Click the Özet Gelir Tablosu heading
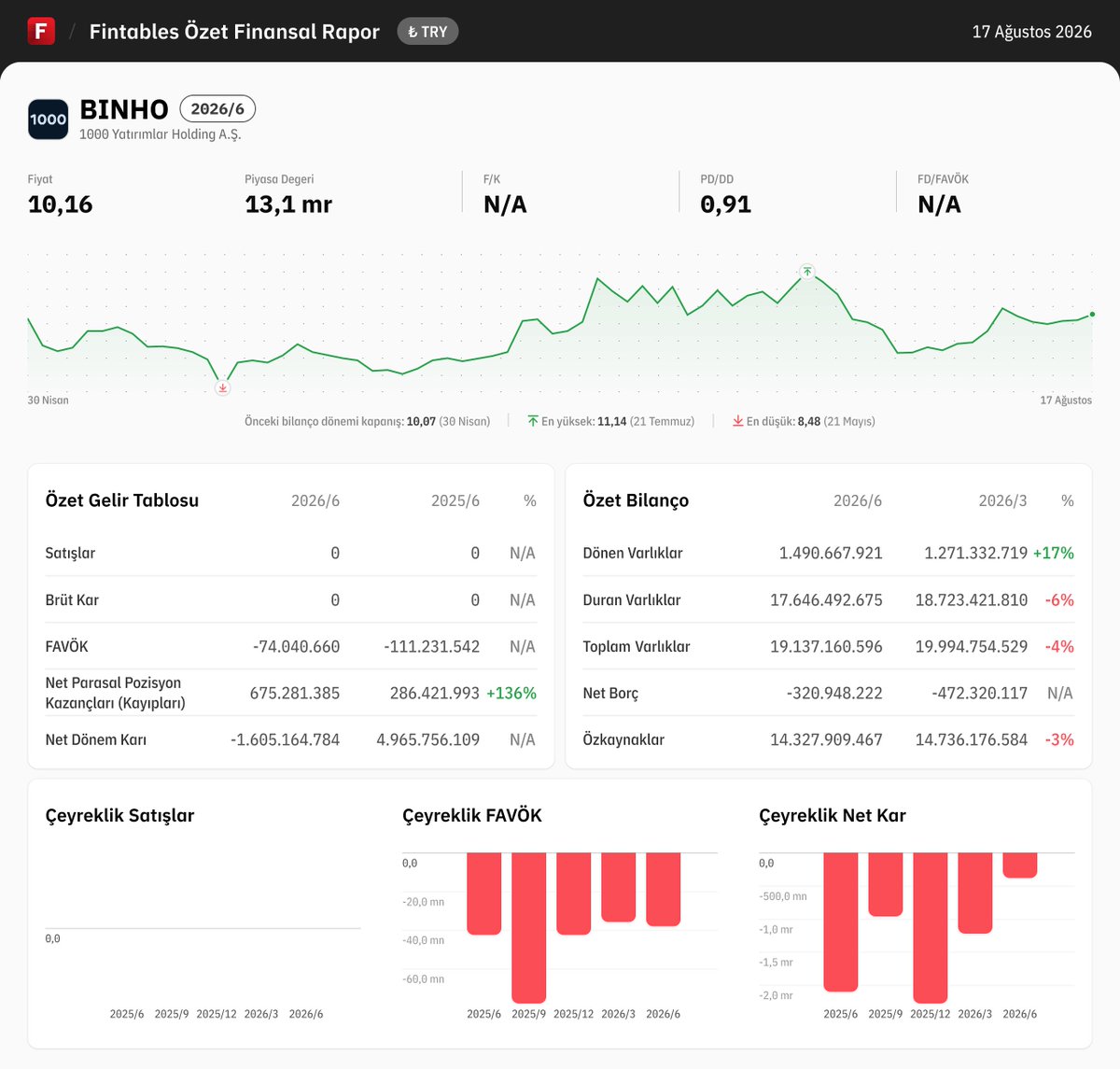Viewport: 1120px width, 1069px height. 122,500
